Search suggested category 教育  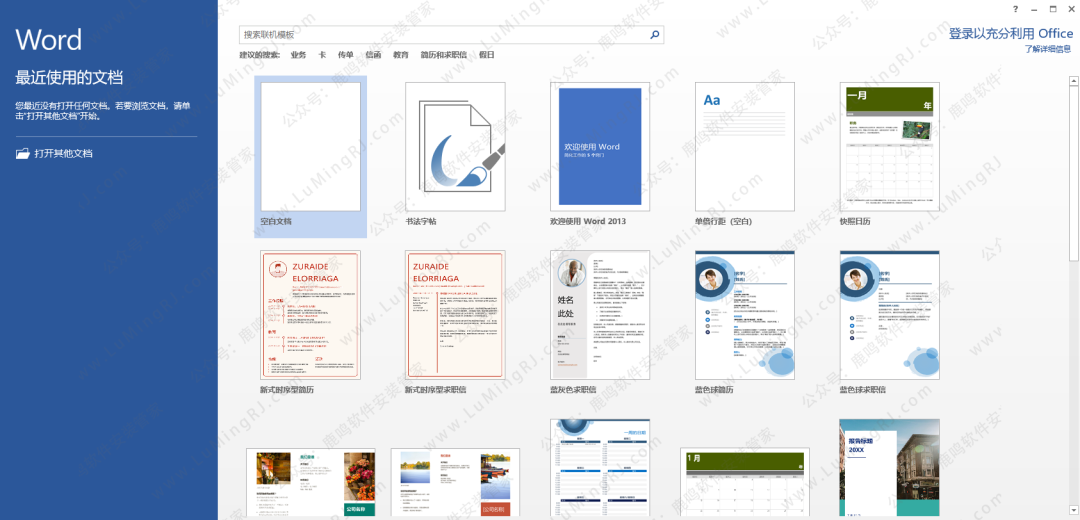[401, 55]
